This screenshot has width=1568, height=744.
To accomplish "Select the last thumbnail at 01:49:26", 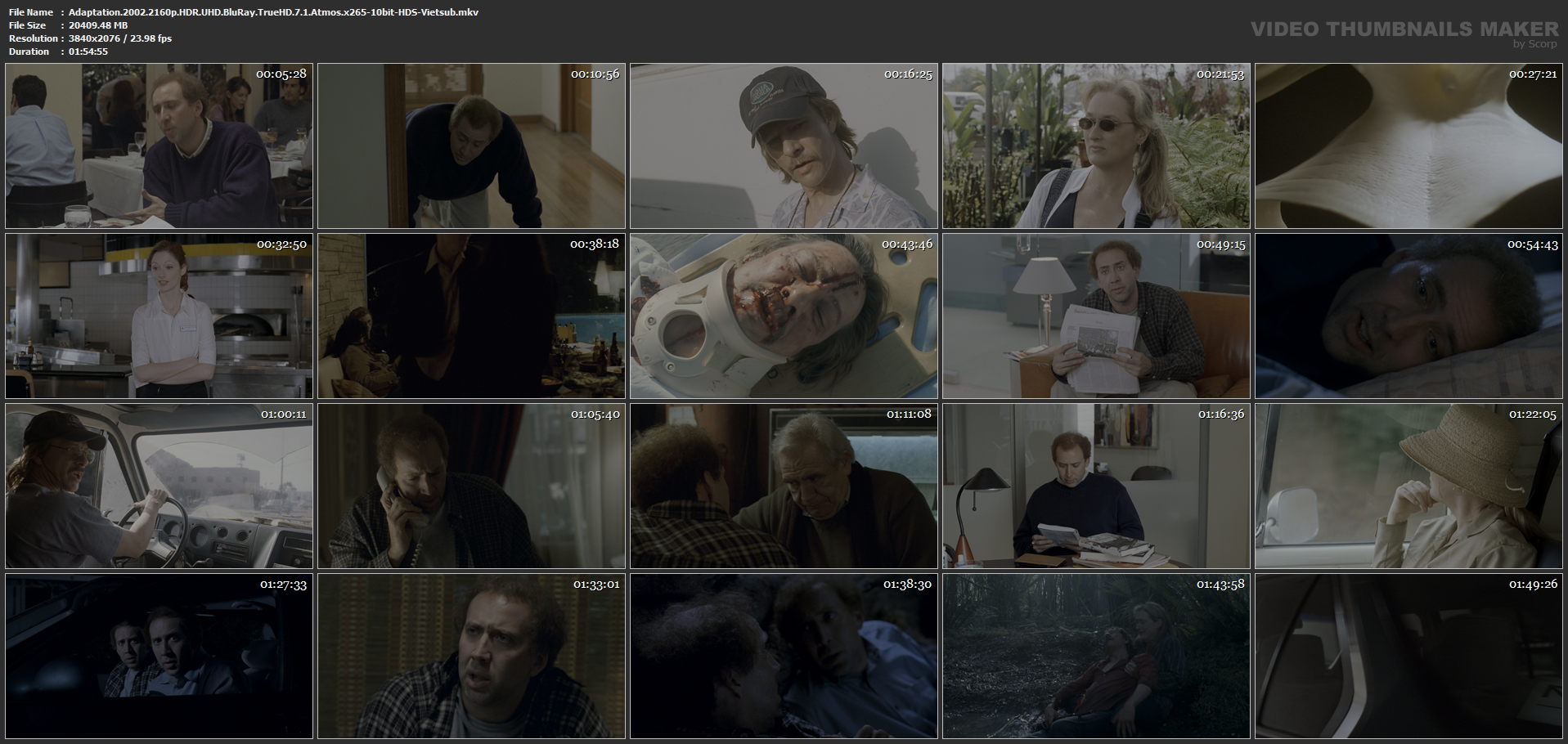I will pyautogui.click(x=1409, y=657).
